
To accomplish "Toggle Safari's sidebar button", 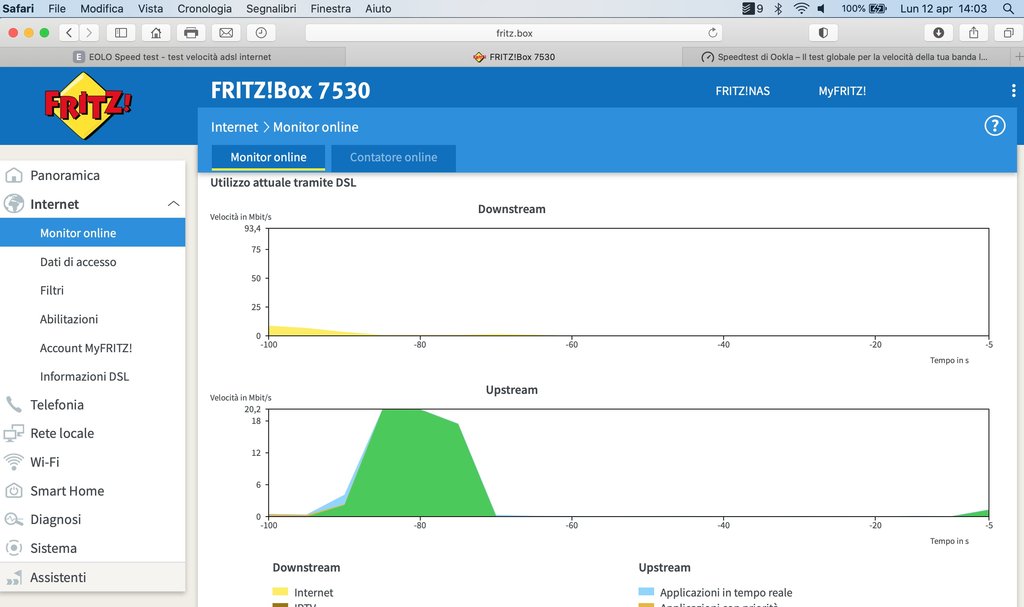I will [x=121, y=33].
